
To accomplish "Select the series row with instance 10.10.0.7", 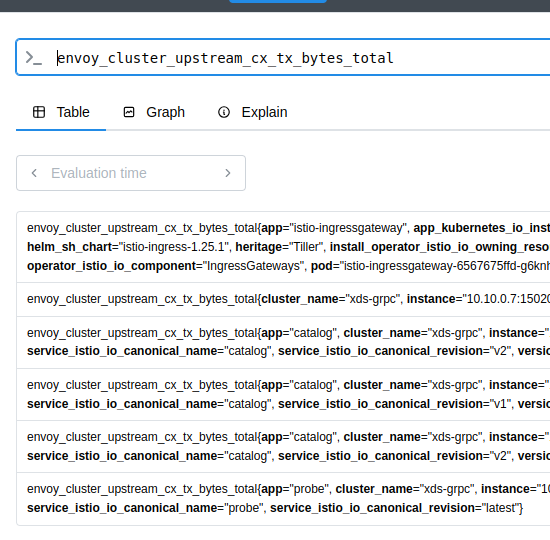I will tap(283, 299).
